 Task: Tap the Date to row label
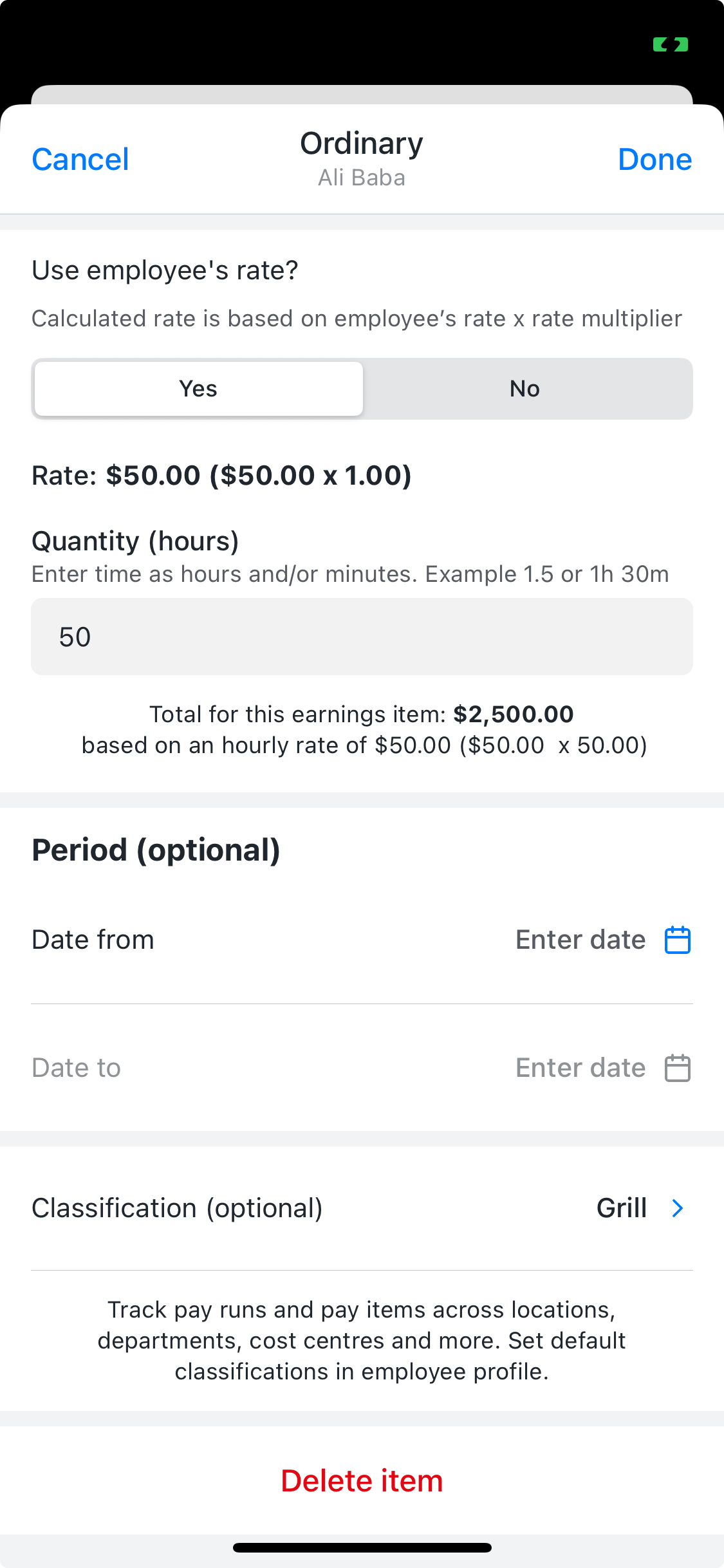point(77,1069)
